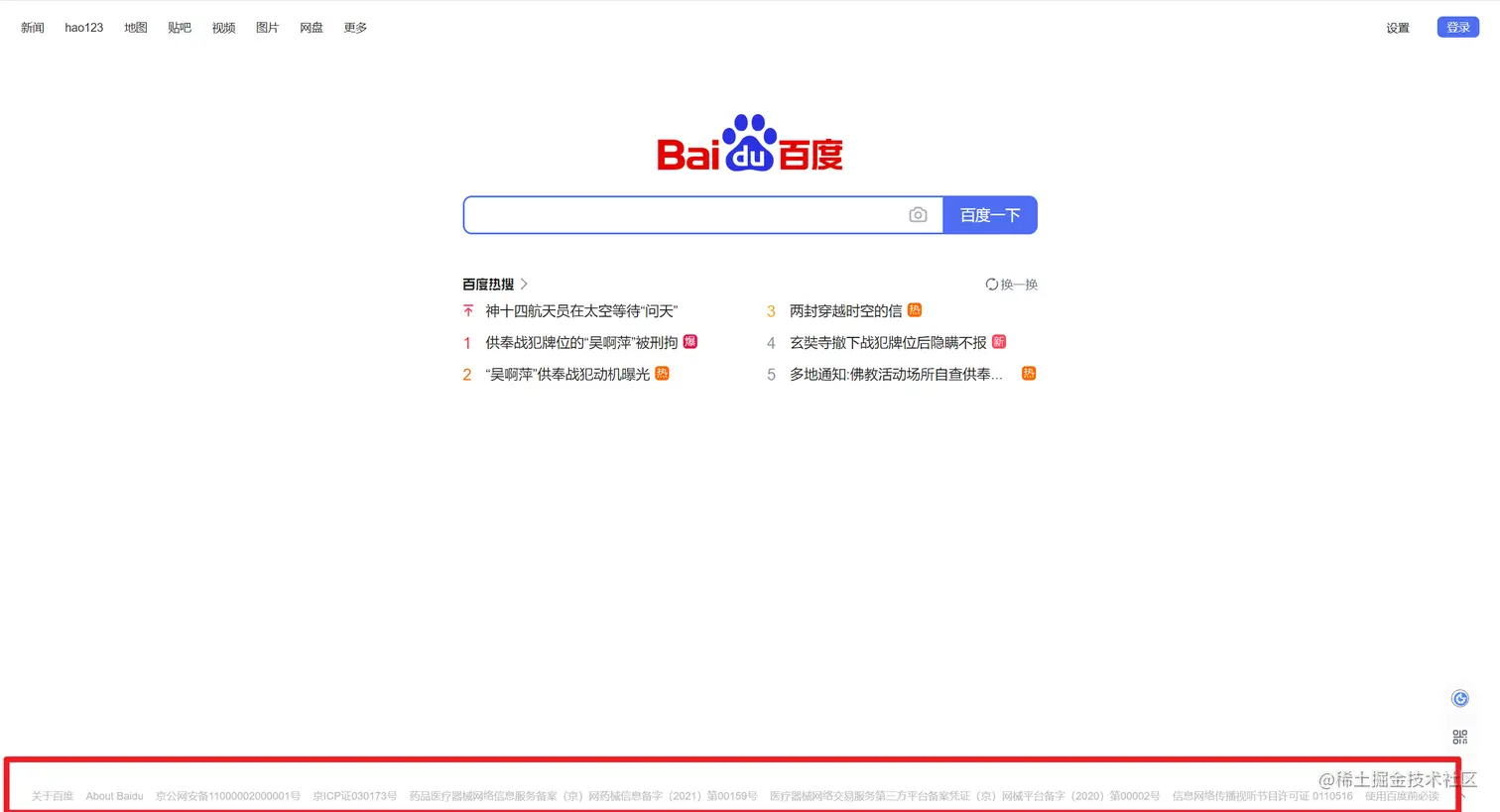Open footer link 信息网络传播视听节目许可证 0110516
This screenshot has height=812, width=1500.
[x=1262, y=796]
